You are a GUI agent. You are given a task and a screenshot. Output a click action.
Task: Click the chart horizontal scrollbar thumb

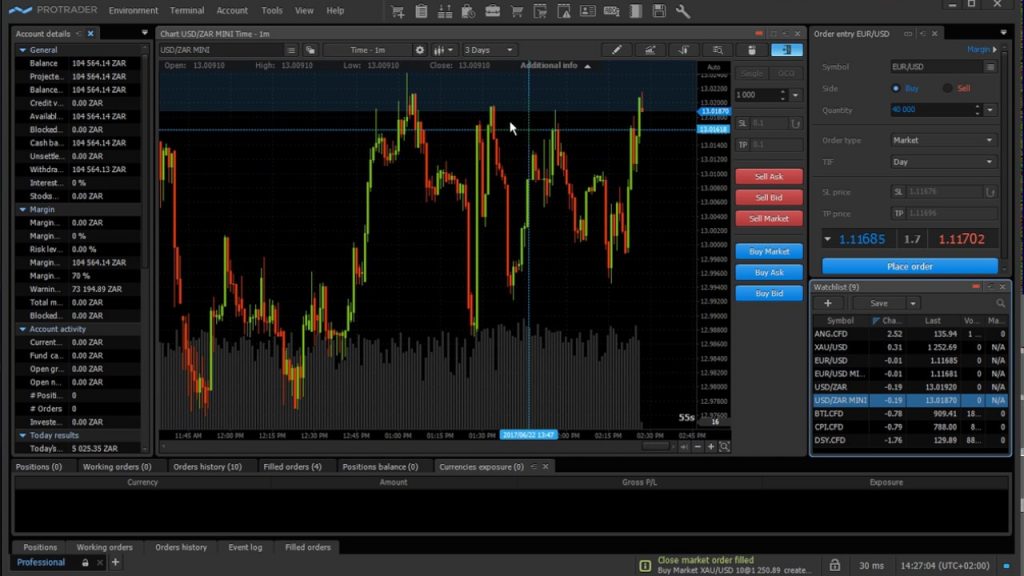tap(657, 447)
